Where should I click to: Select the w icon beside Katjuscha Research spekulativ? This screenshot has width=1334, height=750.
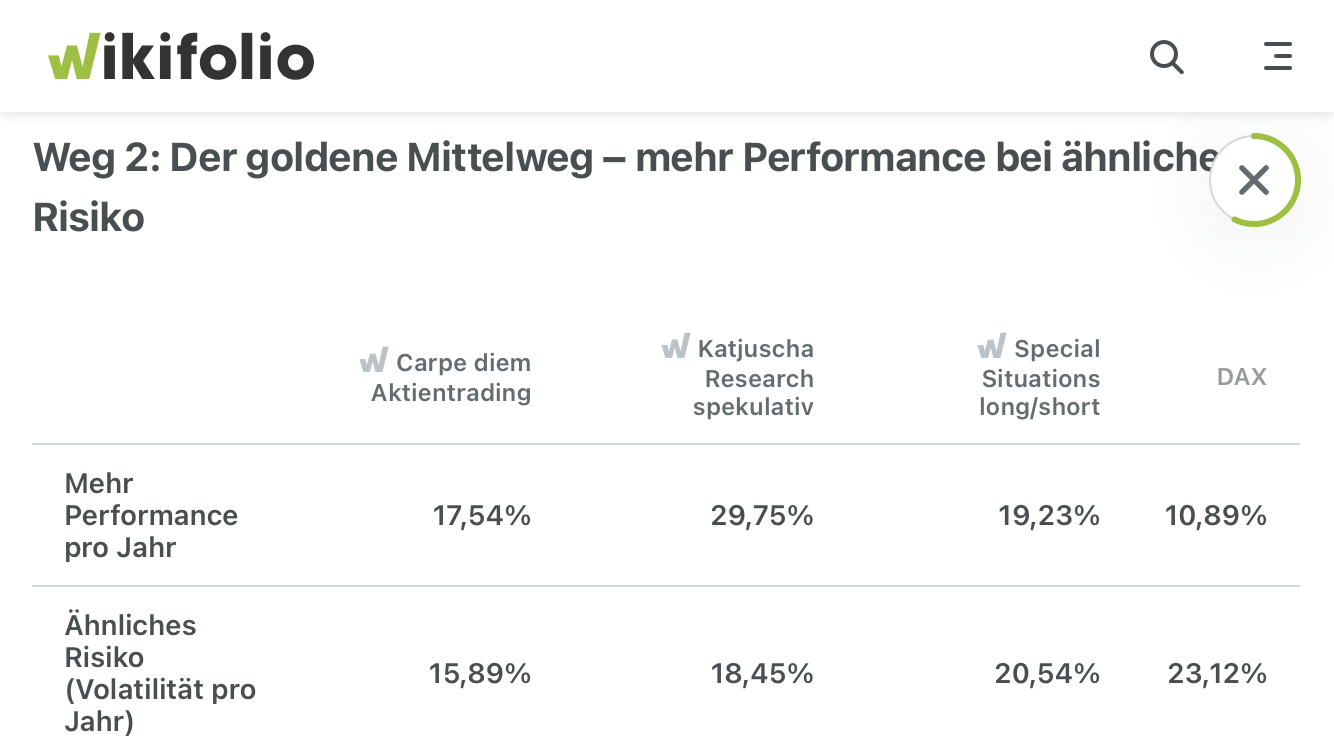(676, 348)
